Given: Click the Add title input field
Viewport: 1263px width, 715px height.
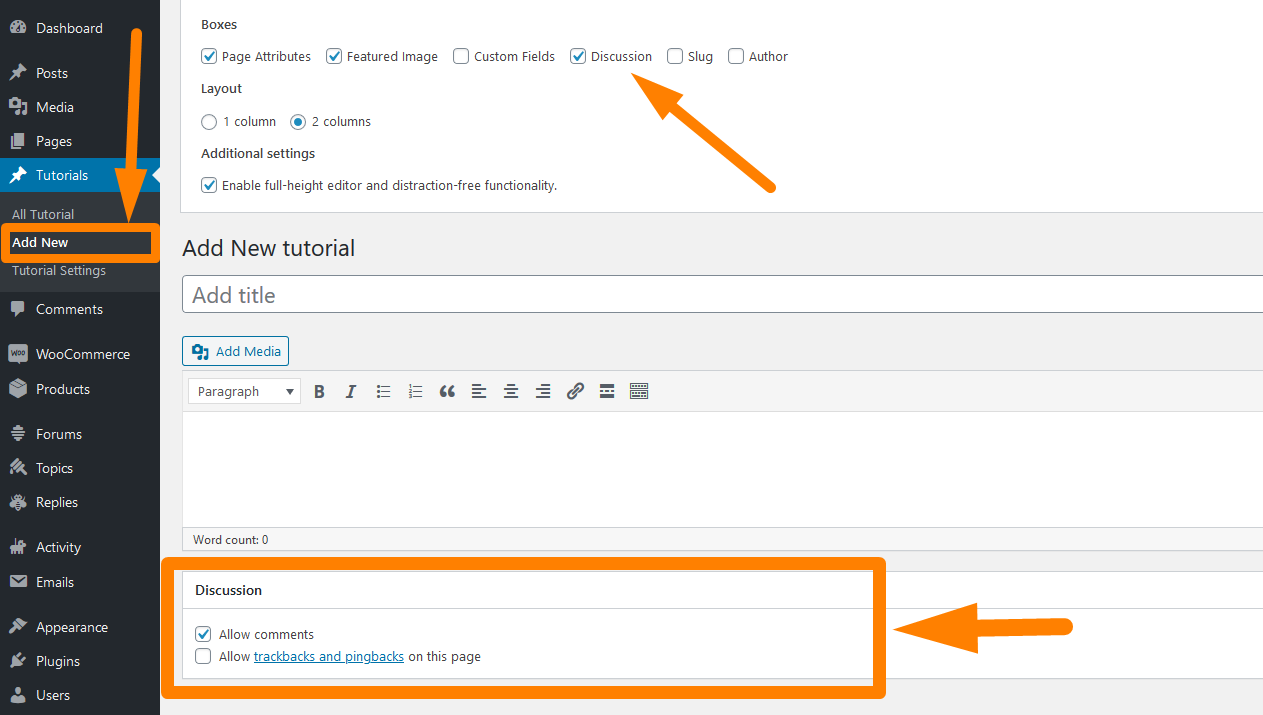Looking at the screenshot, I should (722, 295).
